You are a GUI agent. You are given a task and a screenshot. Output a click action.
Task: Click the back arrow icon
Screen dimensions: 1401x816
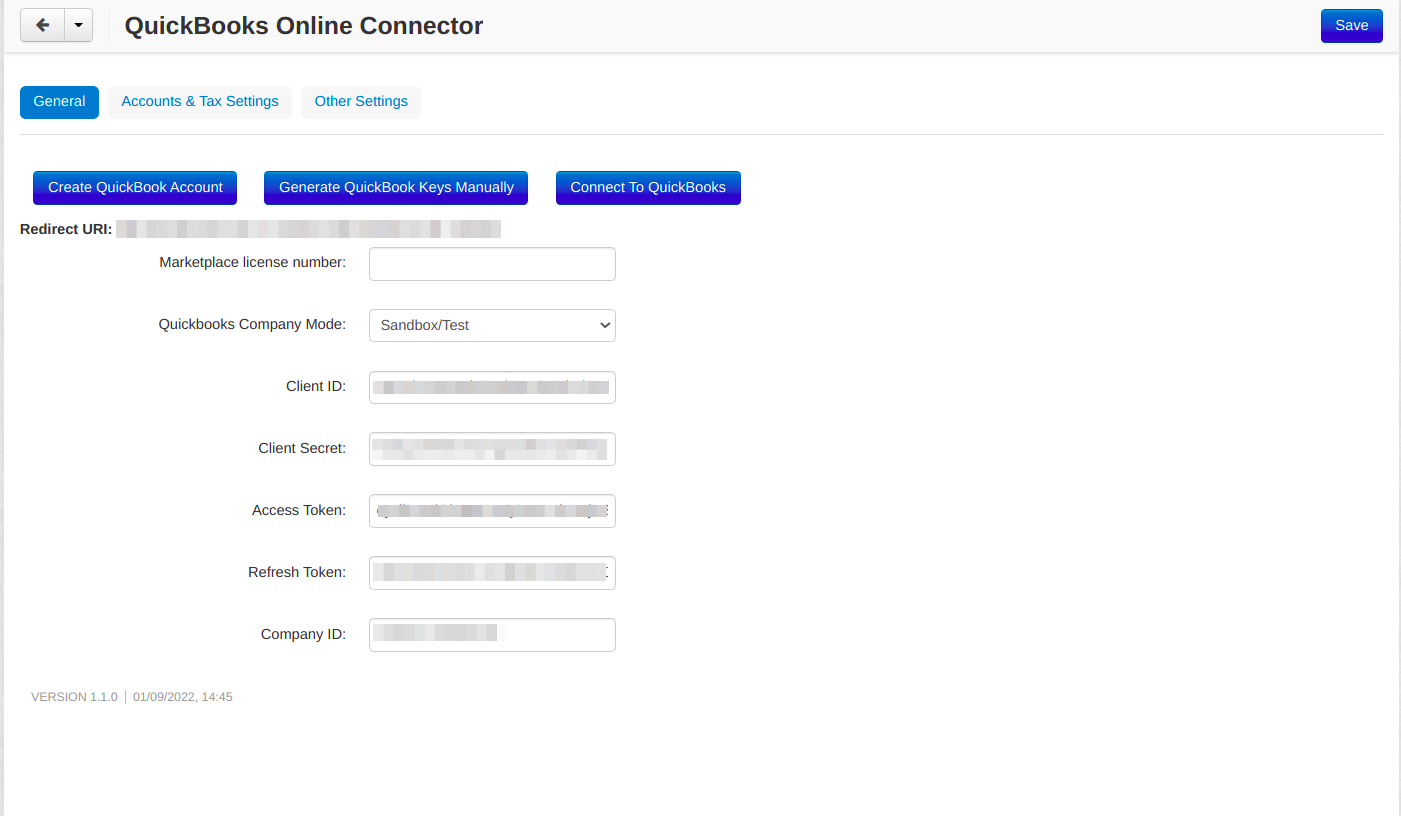point(42,26)
